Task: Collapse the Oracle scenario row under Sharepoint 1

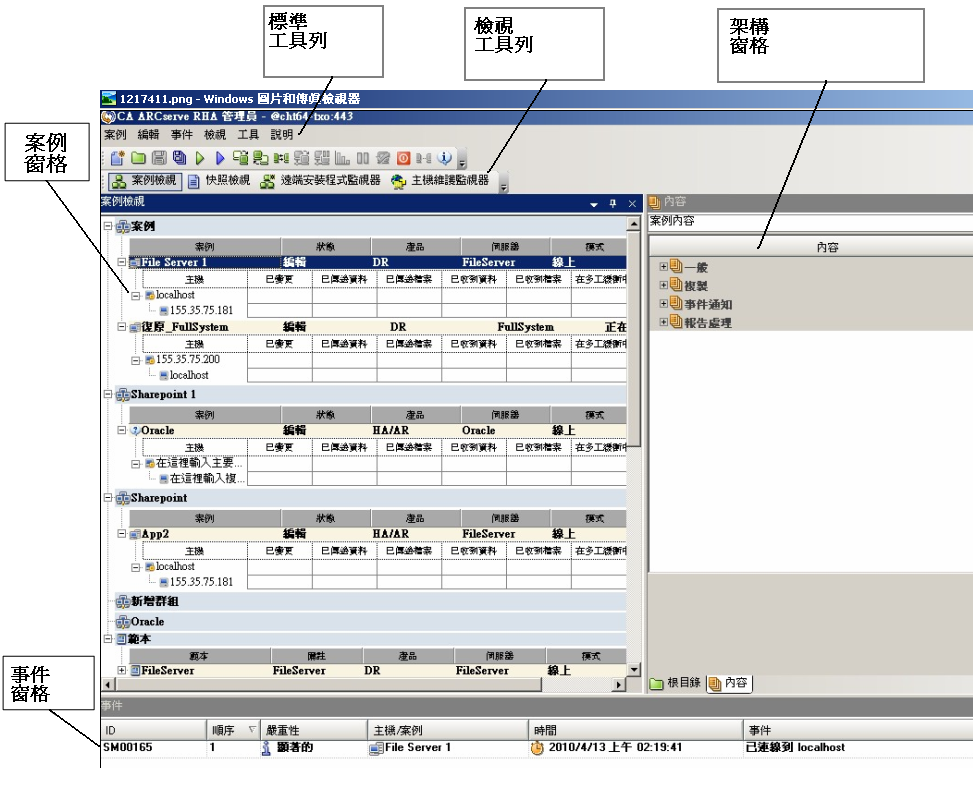Action: [122, 430]
